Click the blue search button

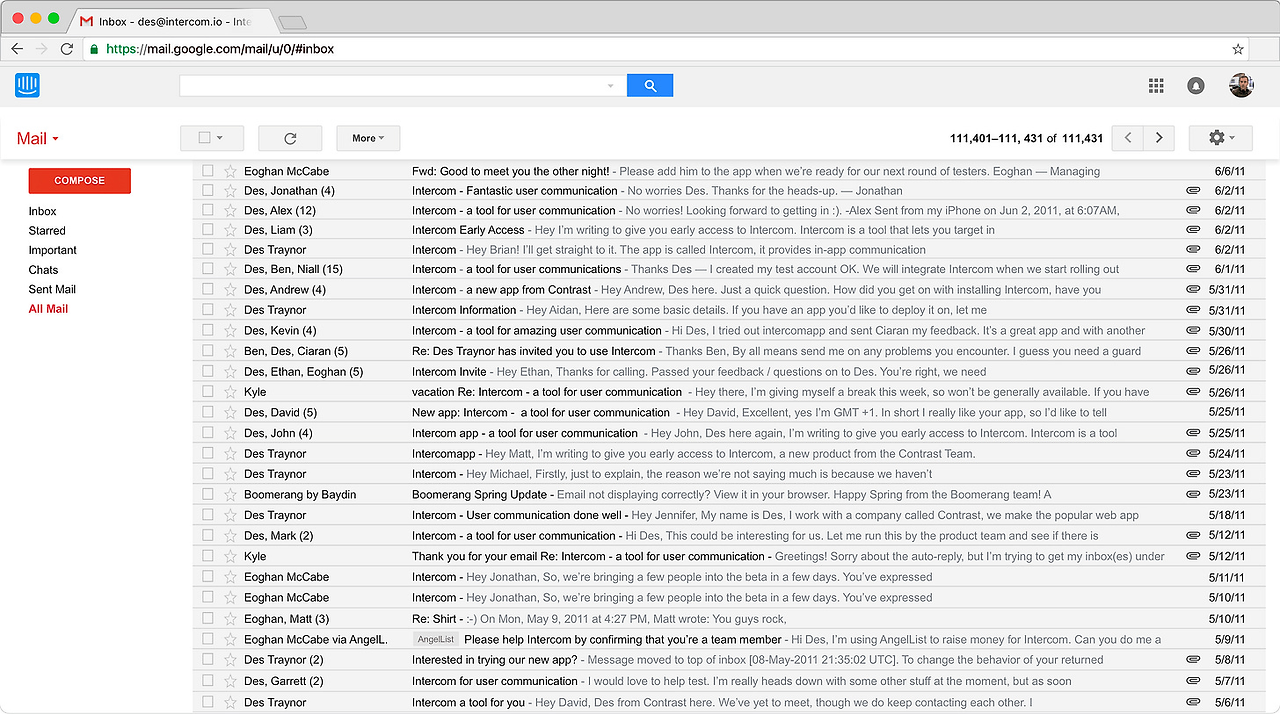[x=650, y=86]
